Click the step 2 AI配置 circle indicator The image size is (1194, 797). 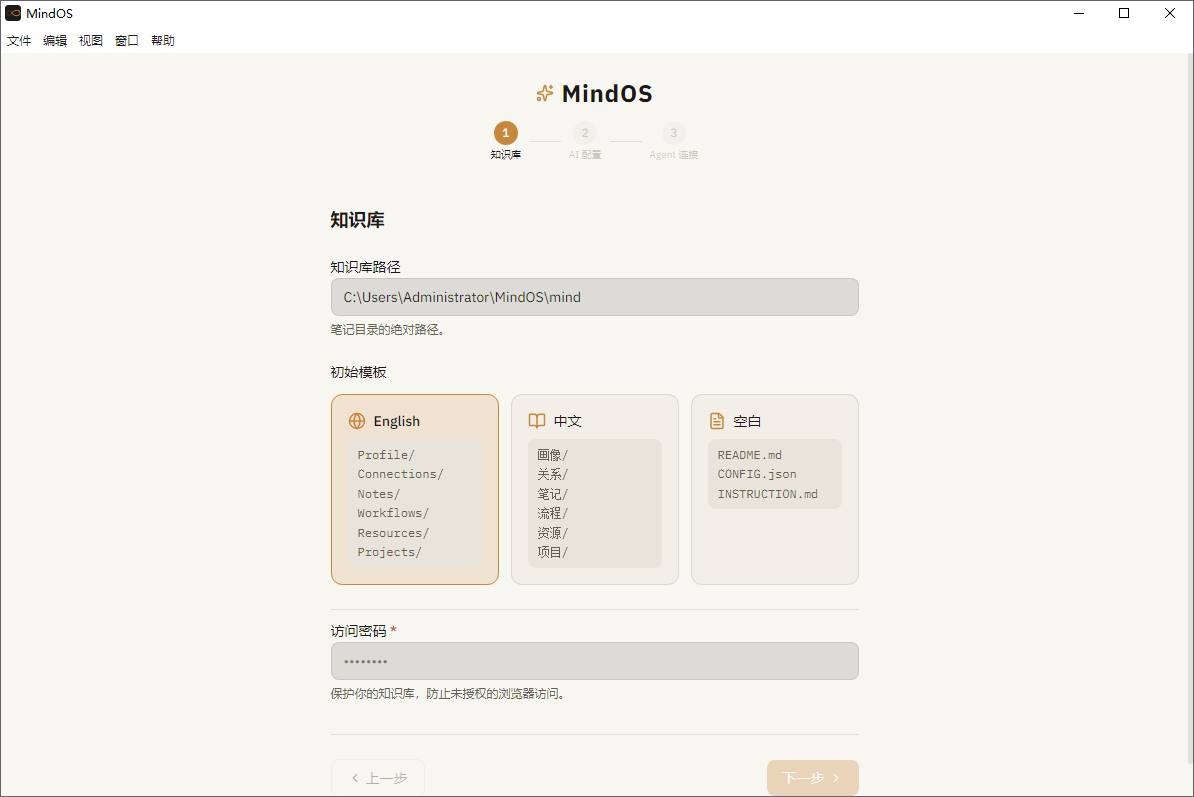[585, 132]
